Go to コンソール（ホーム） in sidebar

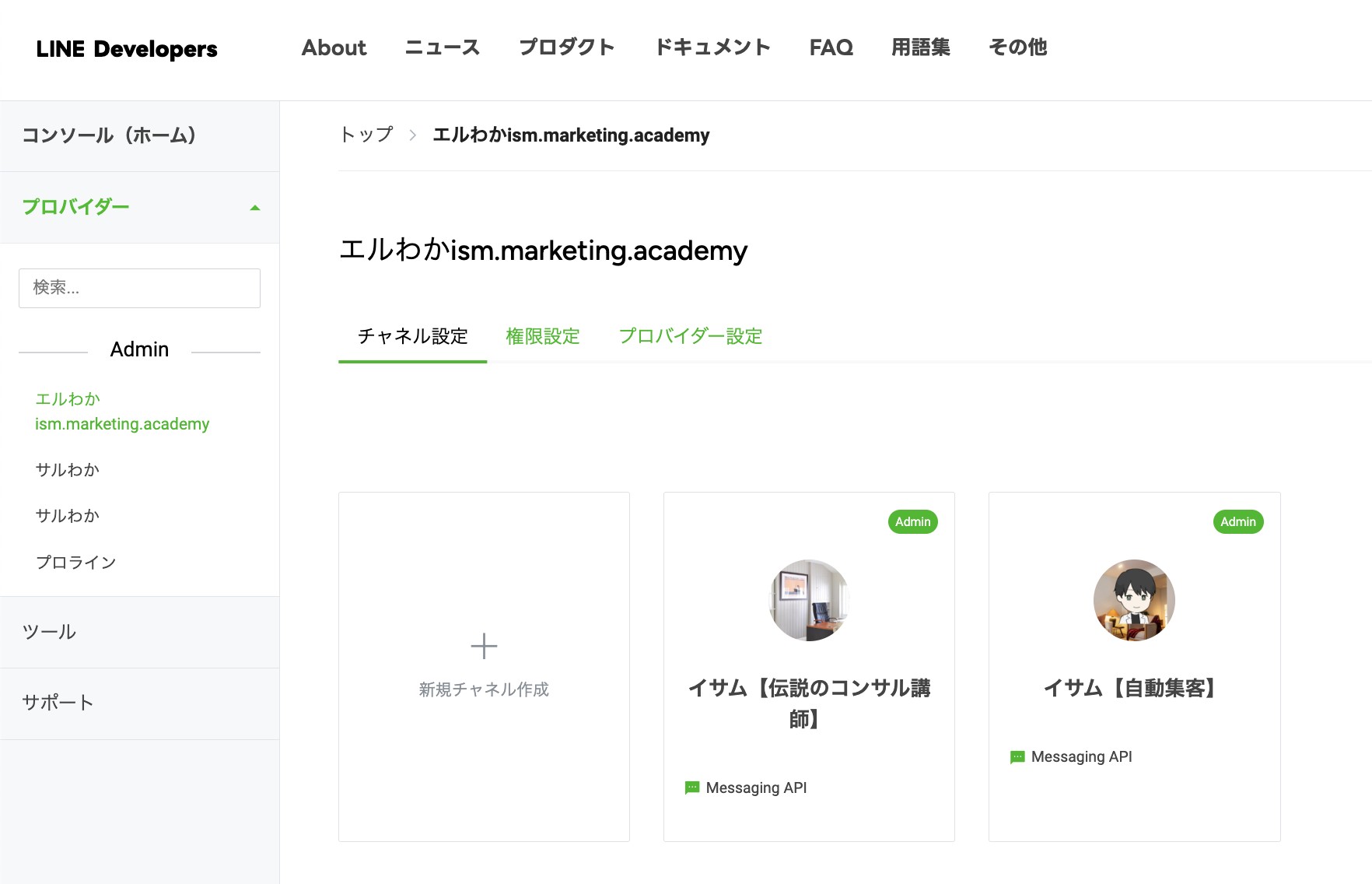(140, 135)
